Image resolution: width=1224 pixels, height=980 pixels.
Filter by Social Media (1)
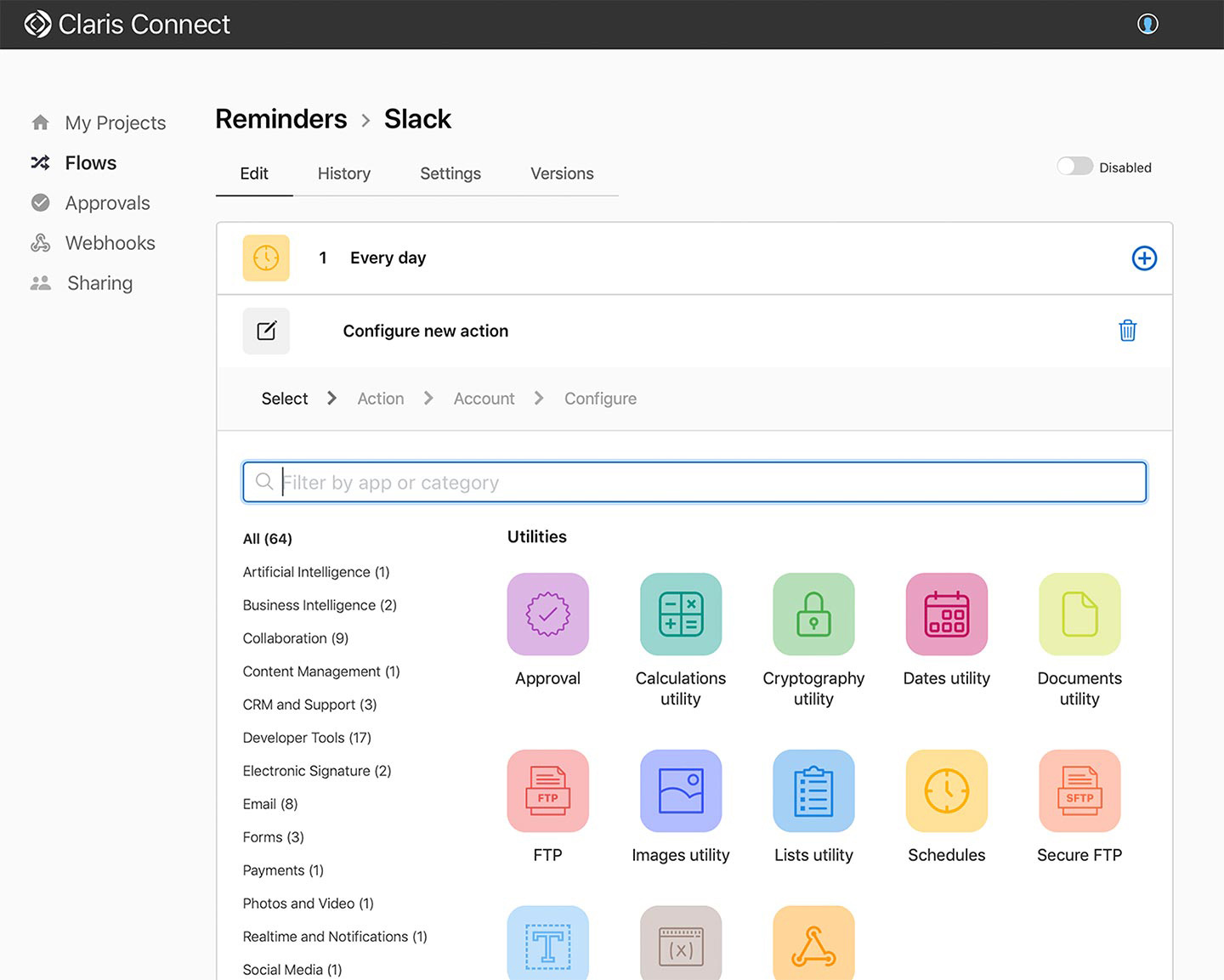pos(292,970)
